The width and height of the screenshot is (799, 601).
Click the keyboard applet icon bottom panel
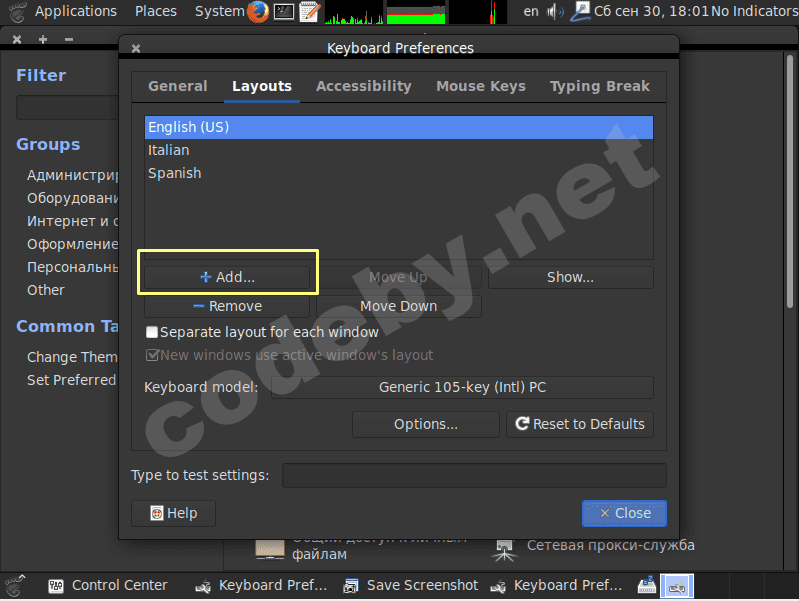[x=647, y=585]
